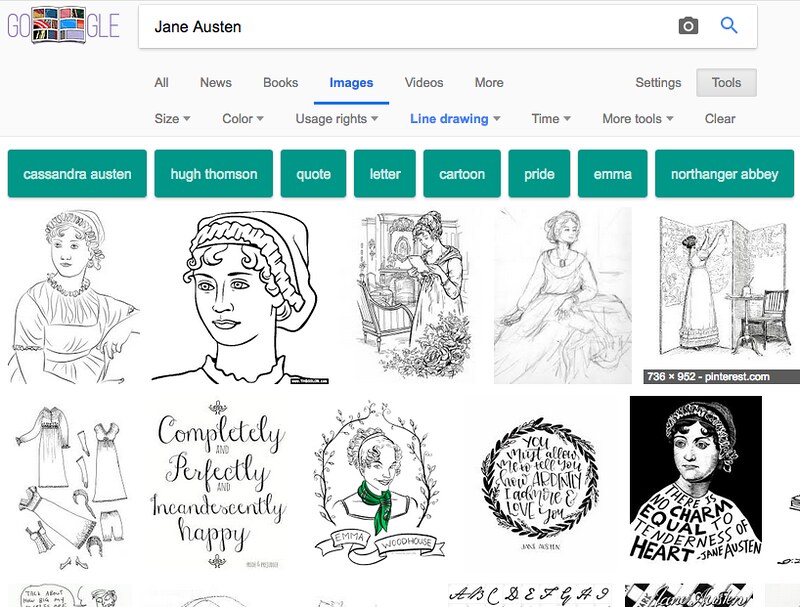Choose the emma suggestion chip
This screenshot has width=800, height=607.
pyautogui.click(x=612, y=173)
